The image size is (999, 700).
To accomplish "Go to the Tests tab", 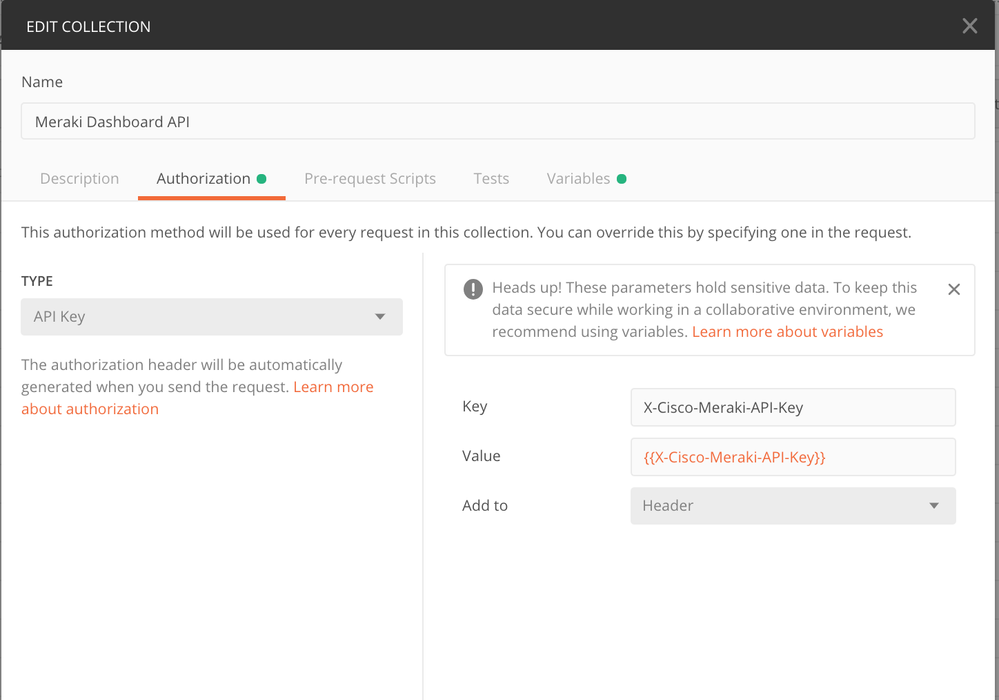I will coord(491,178).
